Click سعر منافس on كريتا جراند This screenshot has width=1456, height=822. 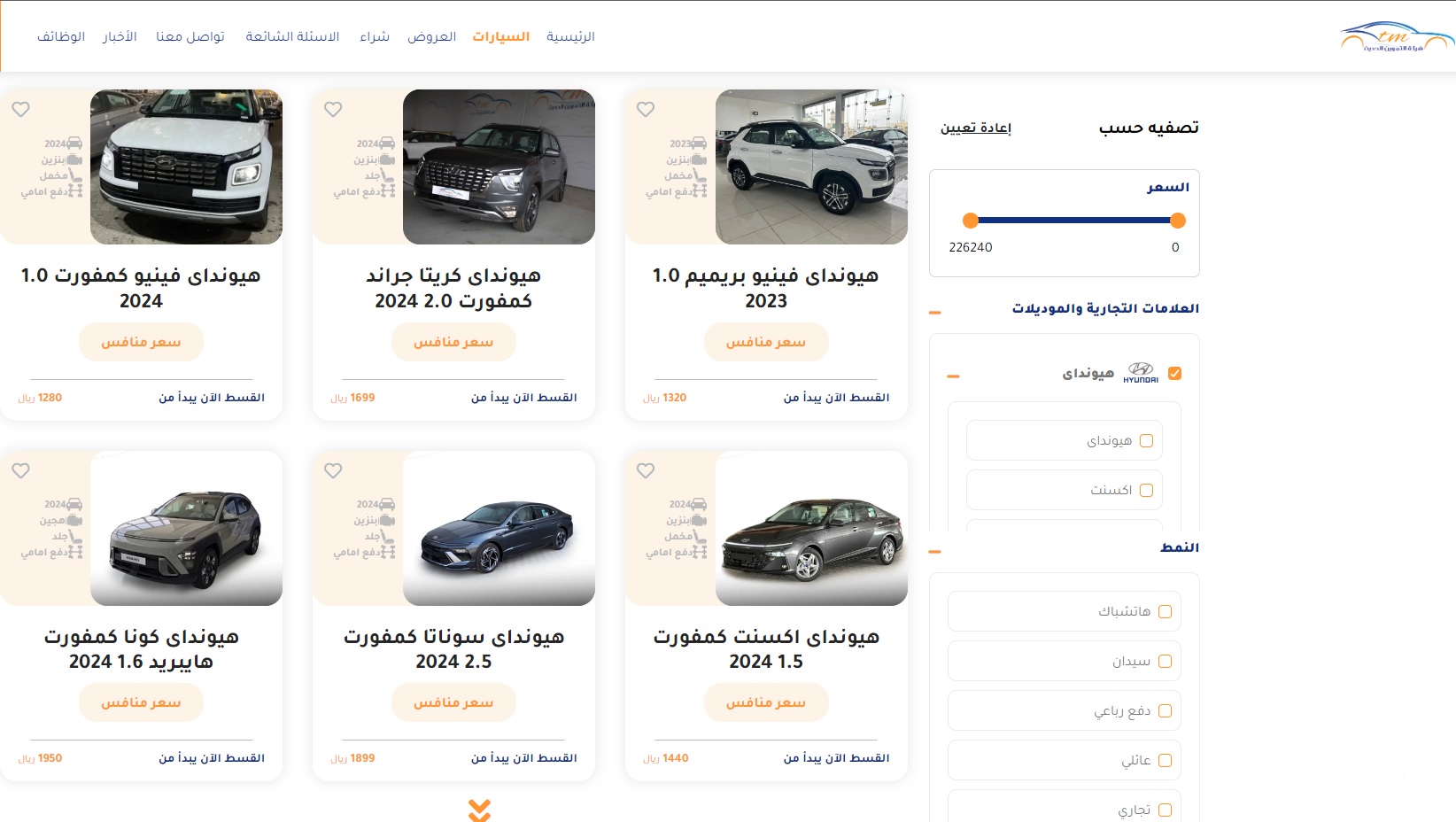[x=453, y=342]
